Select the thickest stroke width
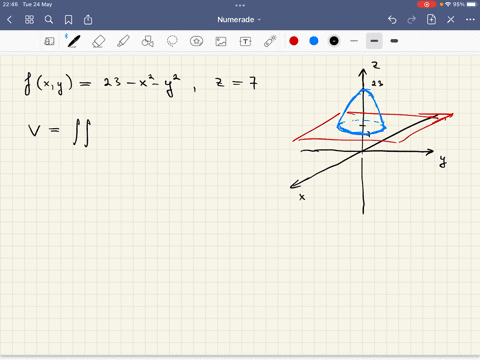 click(x=394, y=41)
